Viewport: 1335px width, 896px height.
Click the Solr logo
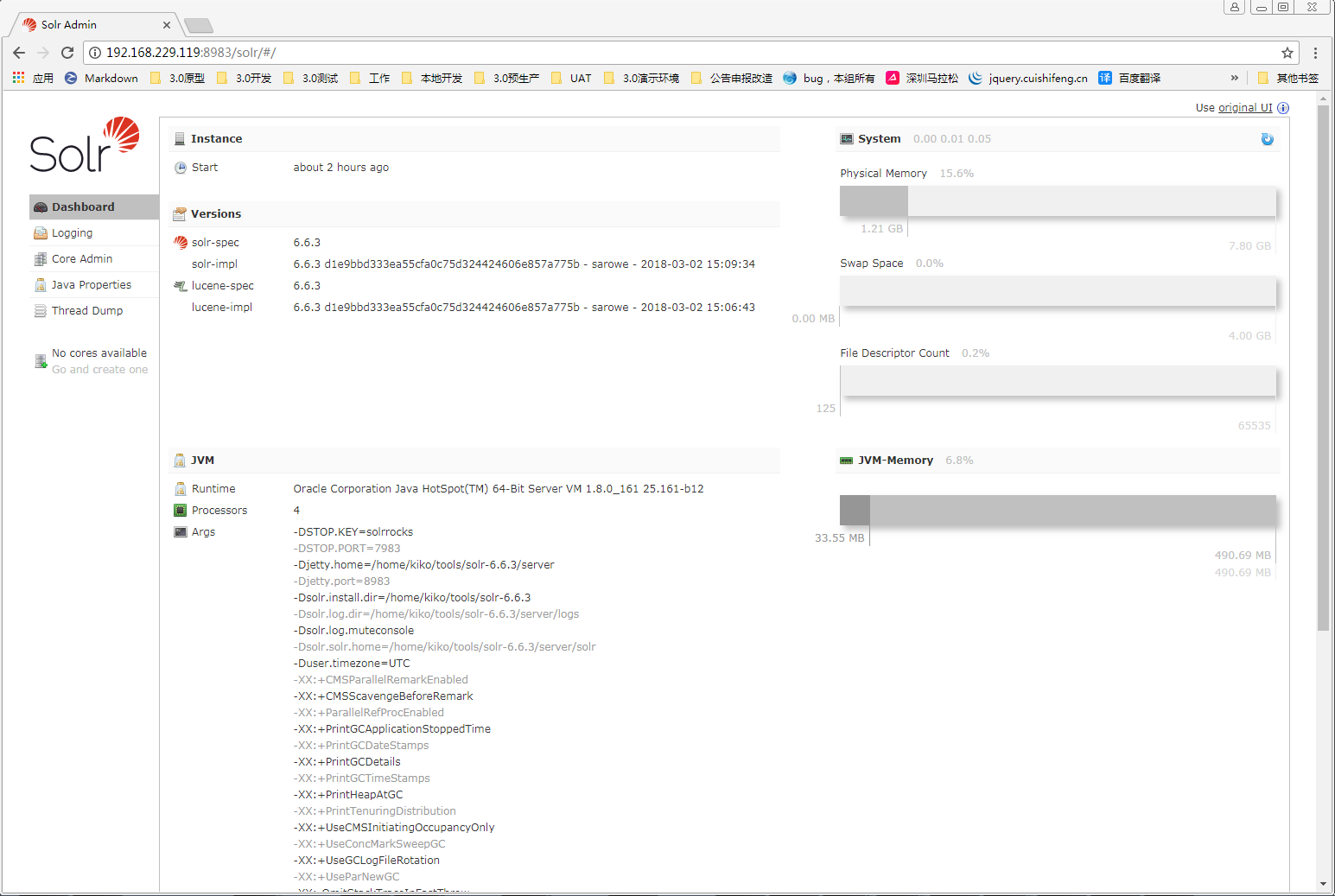point(85,145)
